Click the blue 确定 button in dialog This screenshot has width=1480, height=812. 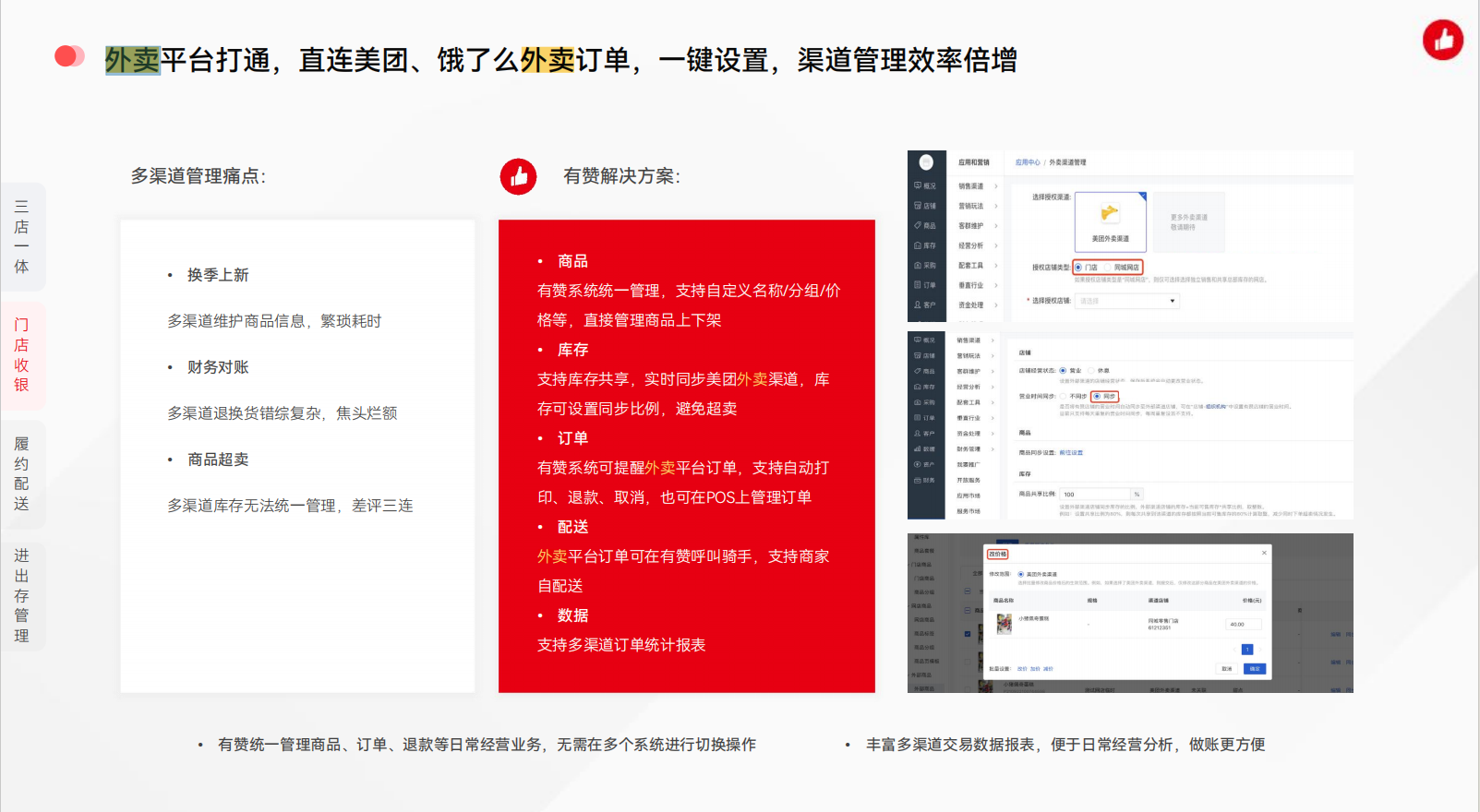(x=1255, y=669)
